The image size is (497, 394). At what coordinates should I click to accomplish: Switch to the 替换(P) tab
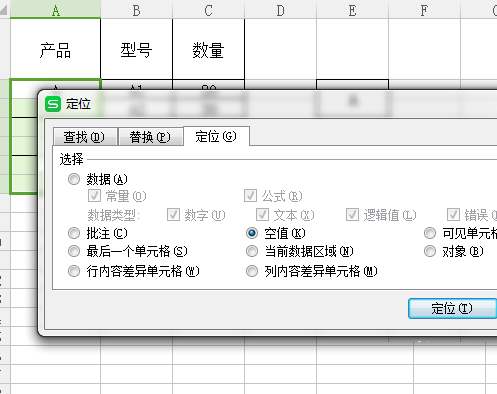(x=150, y=137)
